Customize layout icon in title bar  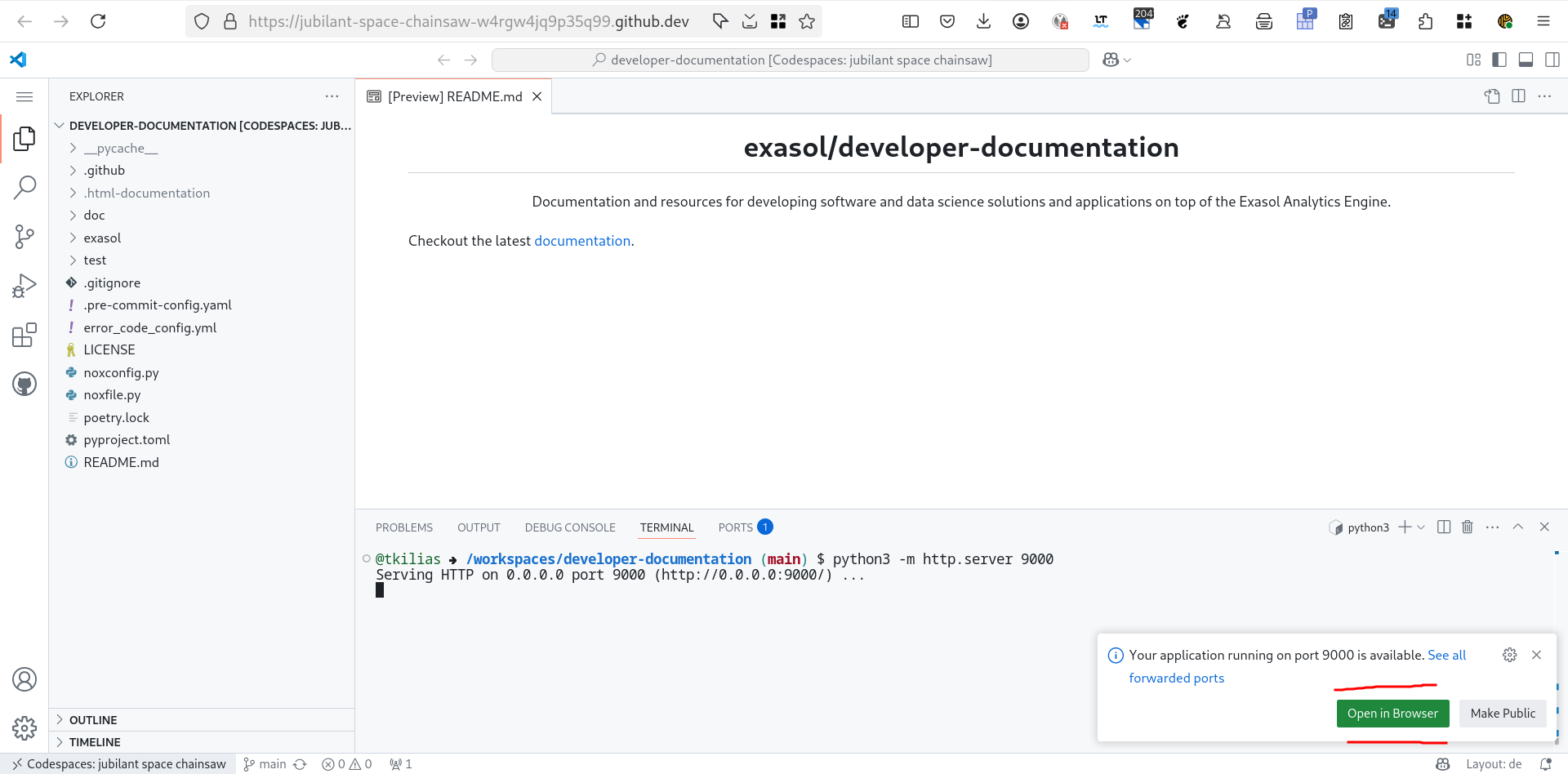[1473, 60]
